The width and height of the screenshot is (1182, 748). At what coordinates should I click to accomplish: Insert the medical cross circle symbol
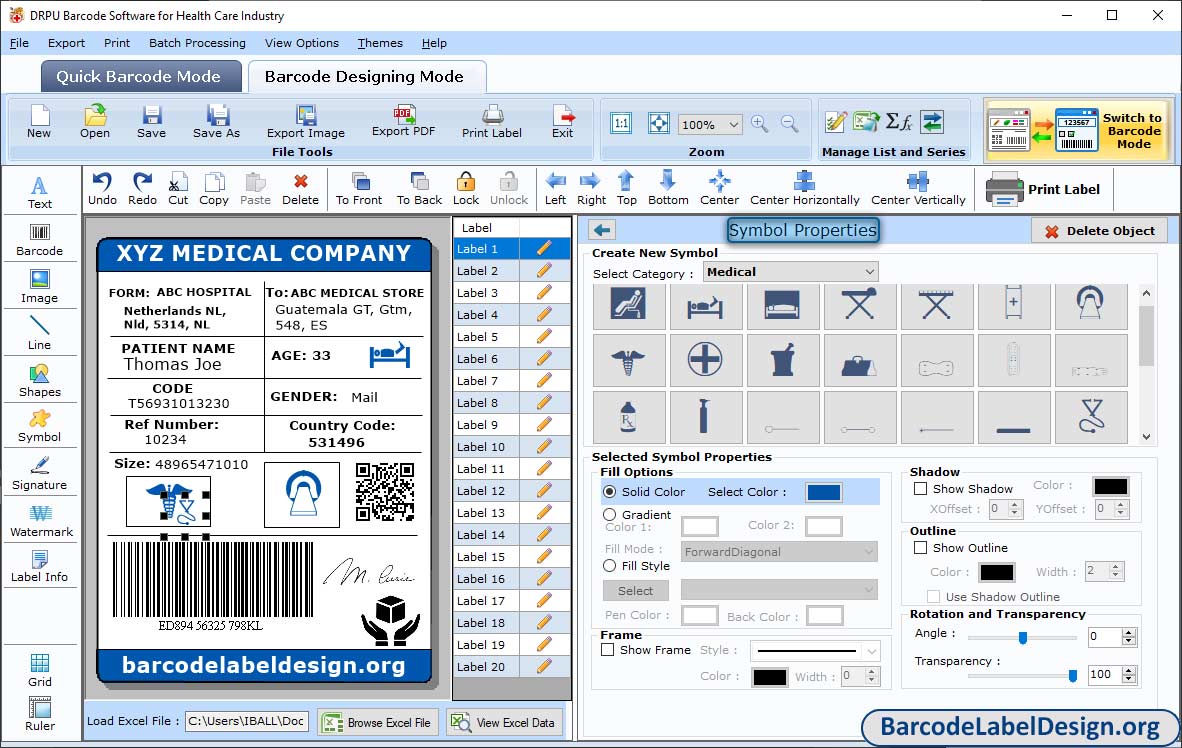[x=706, y=360]
